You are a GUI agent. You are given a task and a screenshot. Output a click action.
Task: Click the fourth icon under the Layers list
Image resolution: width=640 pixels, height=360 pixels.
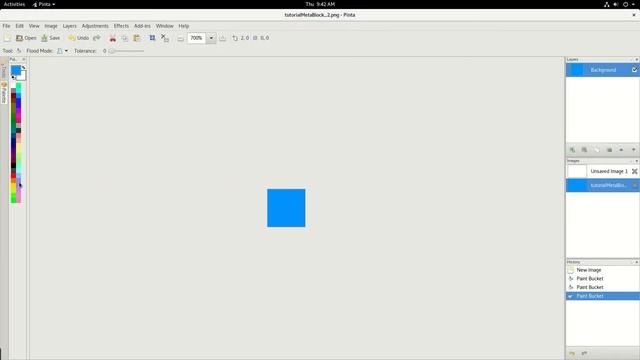[609, 150]
